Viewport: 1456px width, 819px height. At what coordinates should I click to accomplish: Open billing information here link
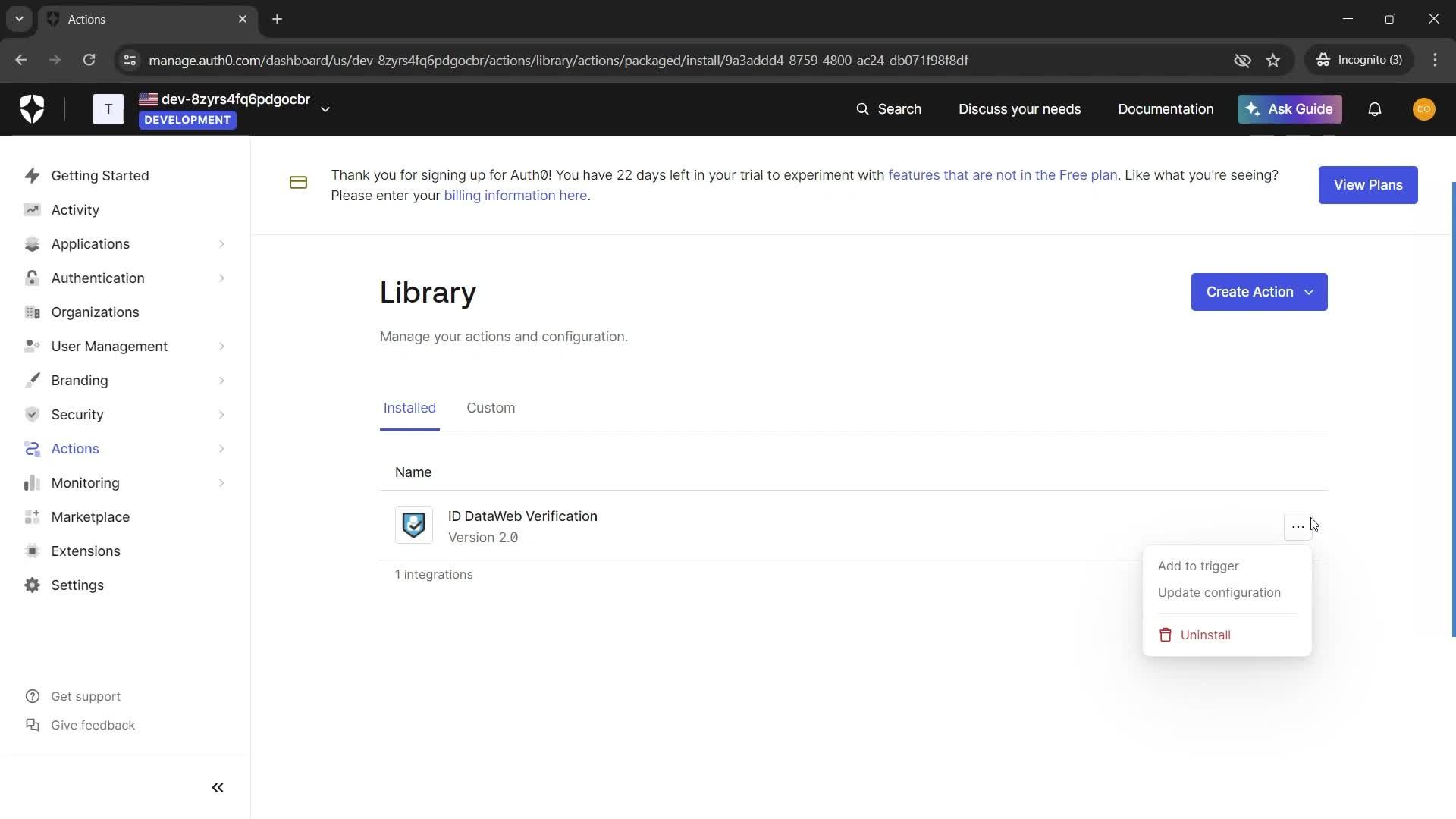(x=516, y=196)
